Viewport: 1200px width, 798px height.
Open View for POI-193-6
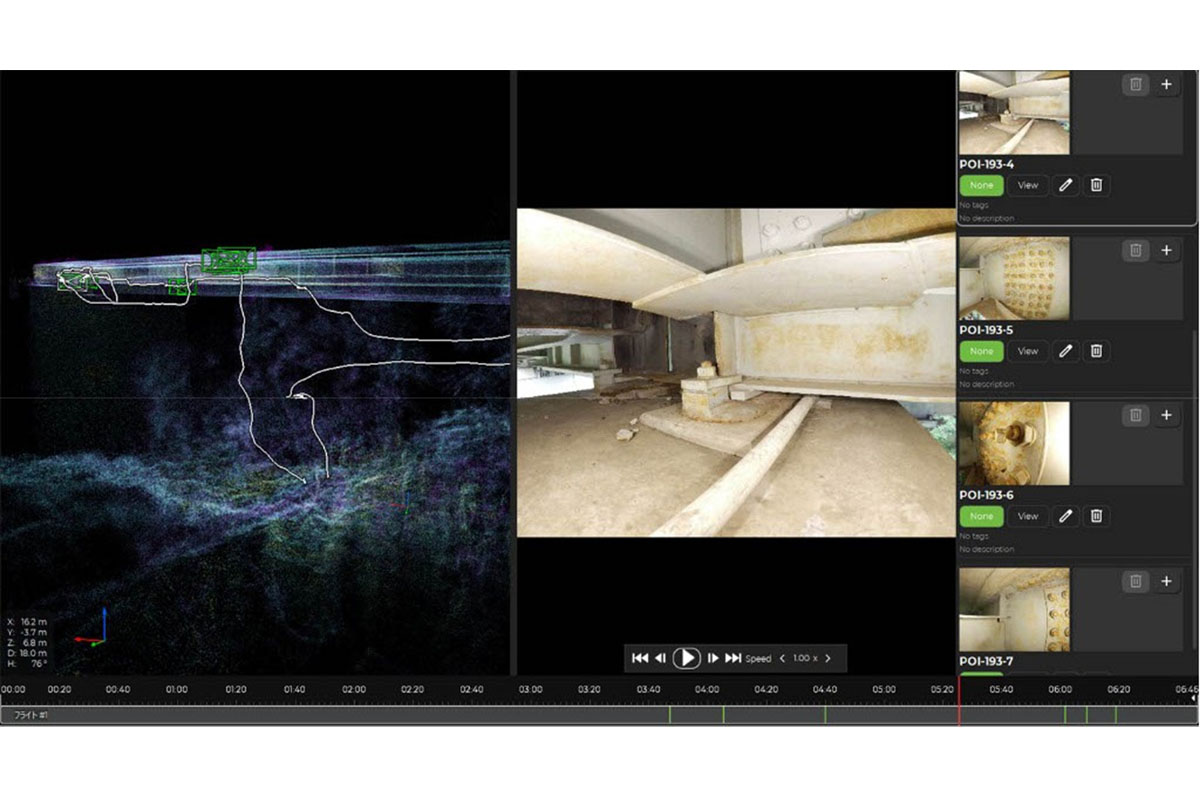pos(1027,517)
